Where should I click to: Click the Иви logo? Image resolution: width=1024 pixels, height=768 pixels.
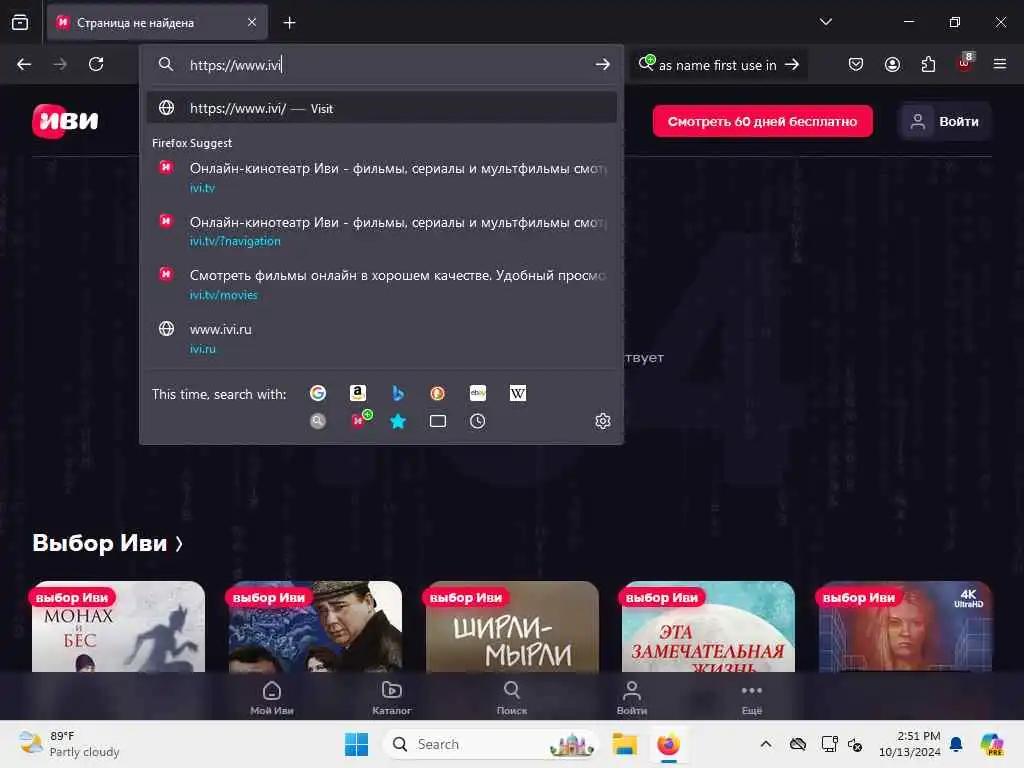pos(65,121)
